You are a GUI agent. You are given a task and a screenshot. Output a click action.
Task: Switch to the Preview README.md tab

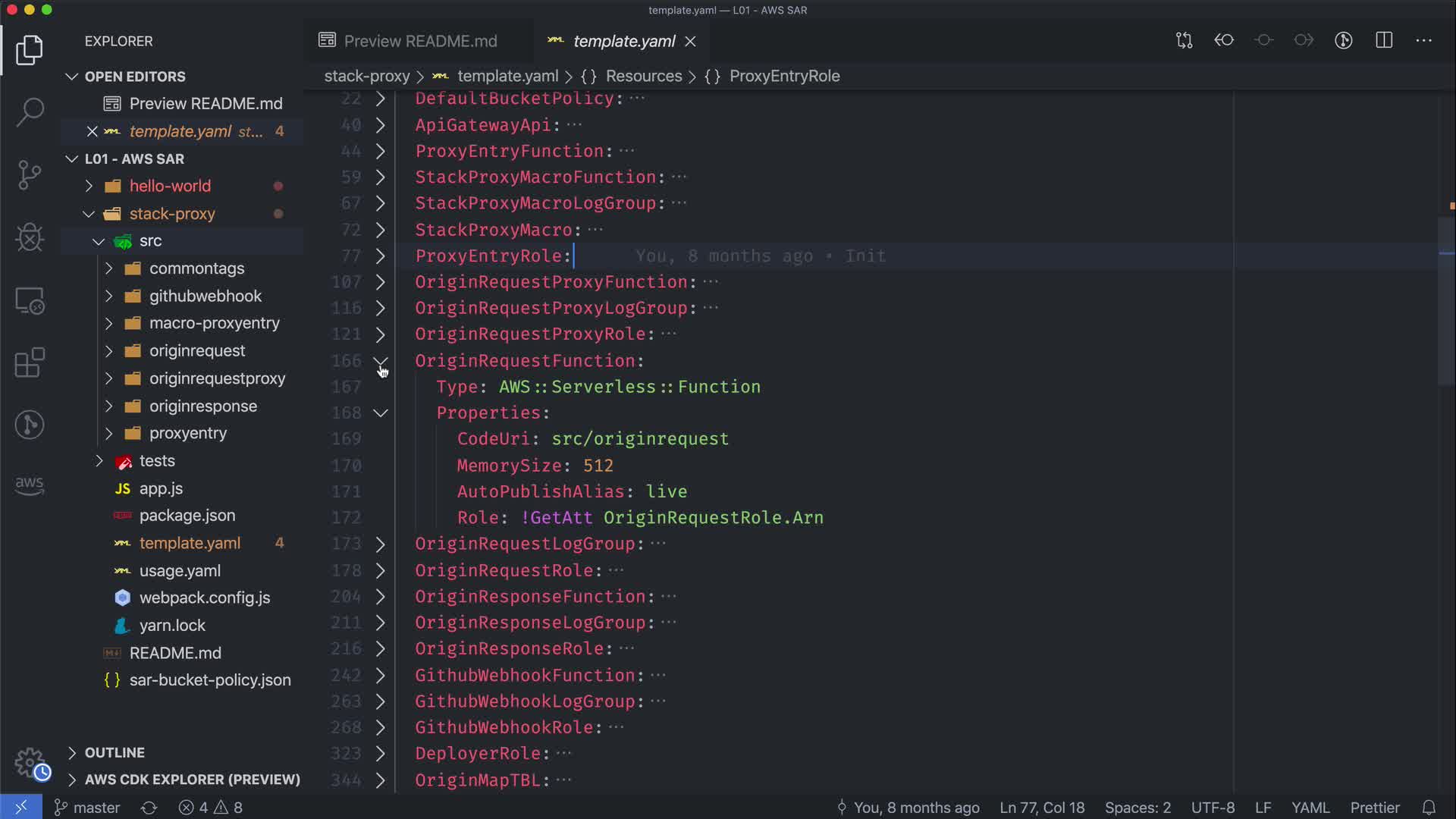tap(419, 41)
